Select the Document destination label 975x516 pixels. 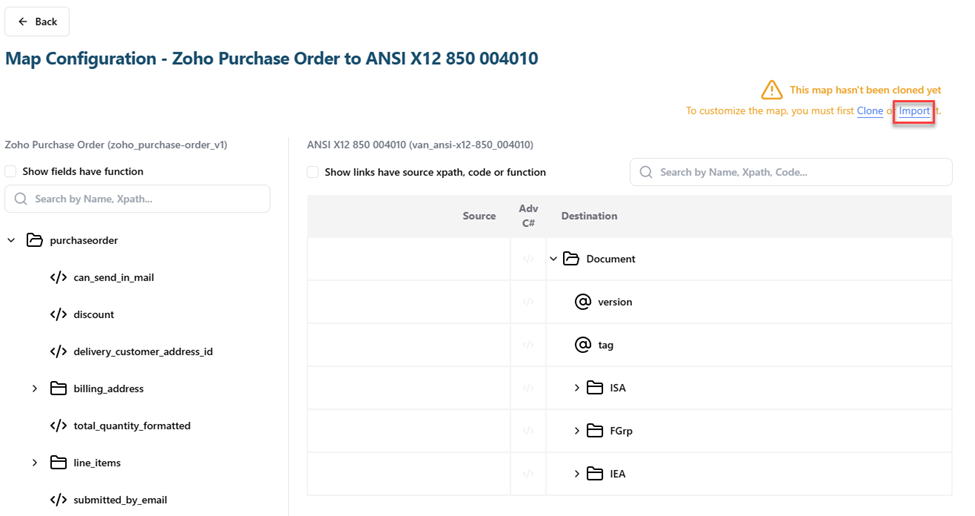[x=611, y=259]
